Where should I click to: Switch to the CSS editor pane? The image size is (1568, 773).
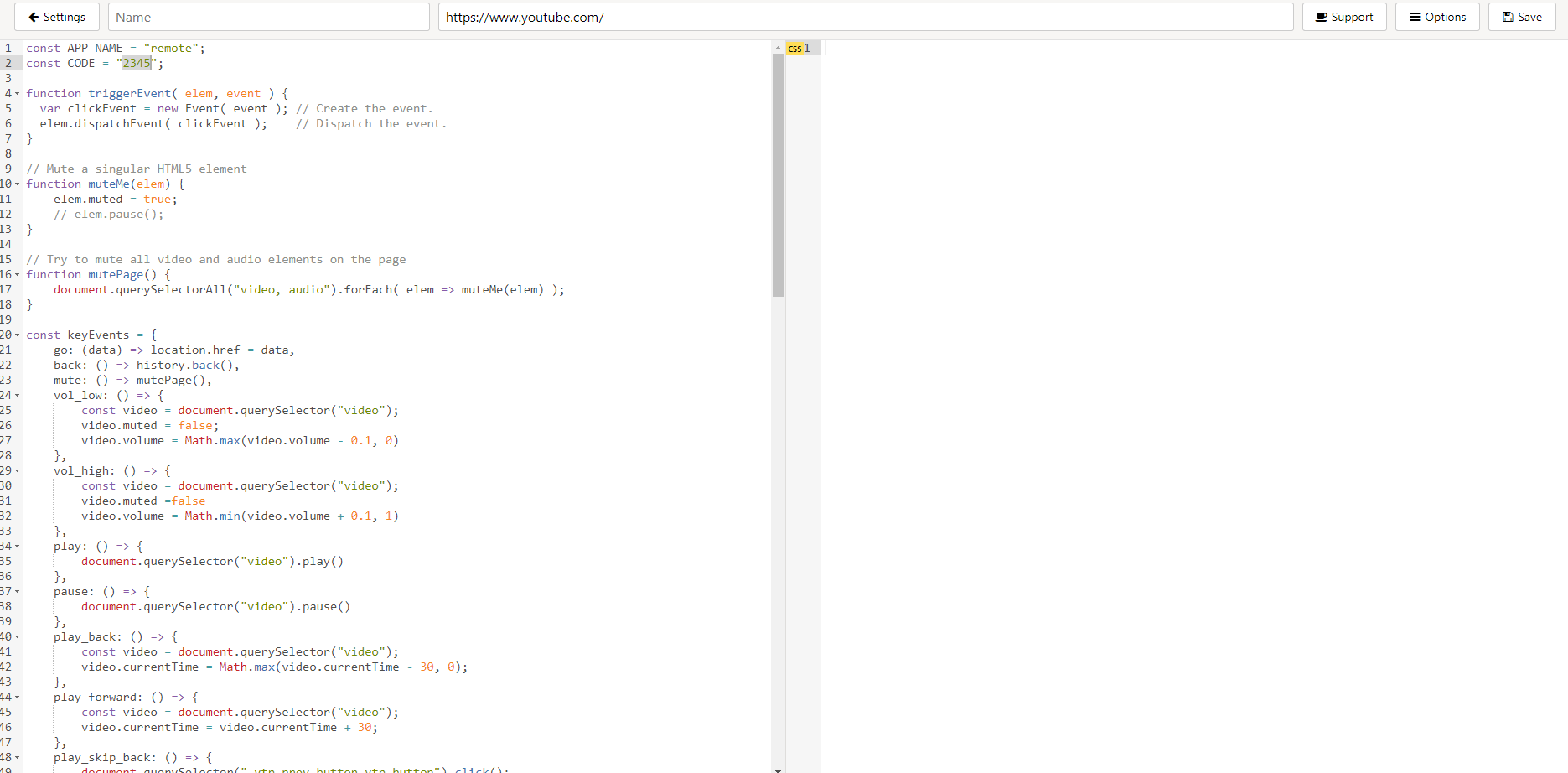(800, 48)
